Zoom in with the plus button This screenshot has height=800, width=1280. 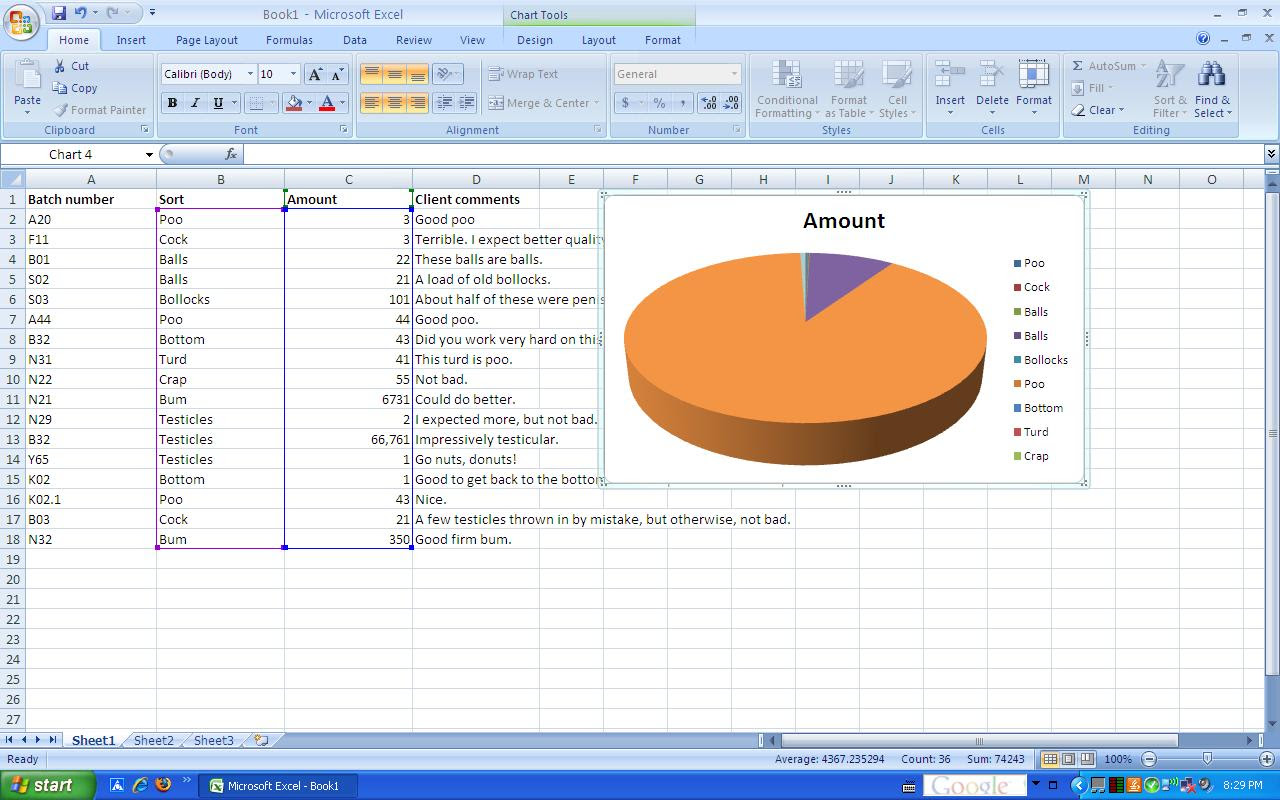coord(1267,759)
